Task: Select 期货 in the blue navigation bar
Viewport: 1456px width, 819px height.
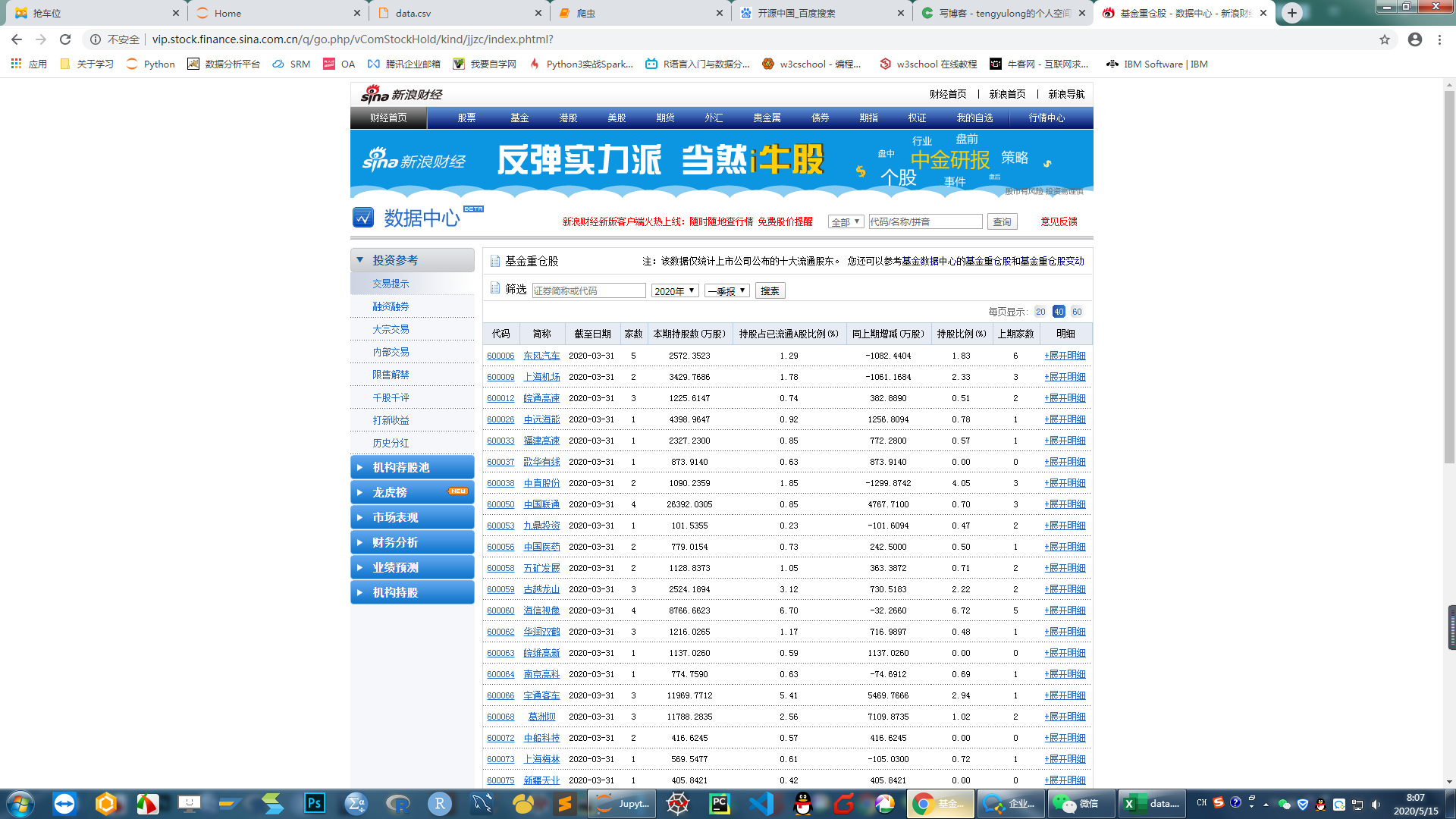Action: pos(665,118)
